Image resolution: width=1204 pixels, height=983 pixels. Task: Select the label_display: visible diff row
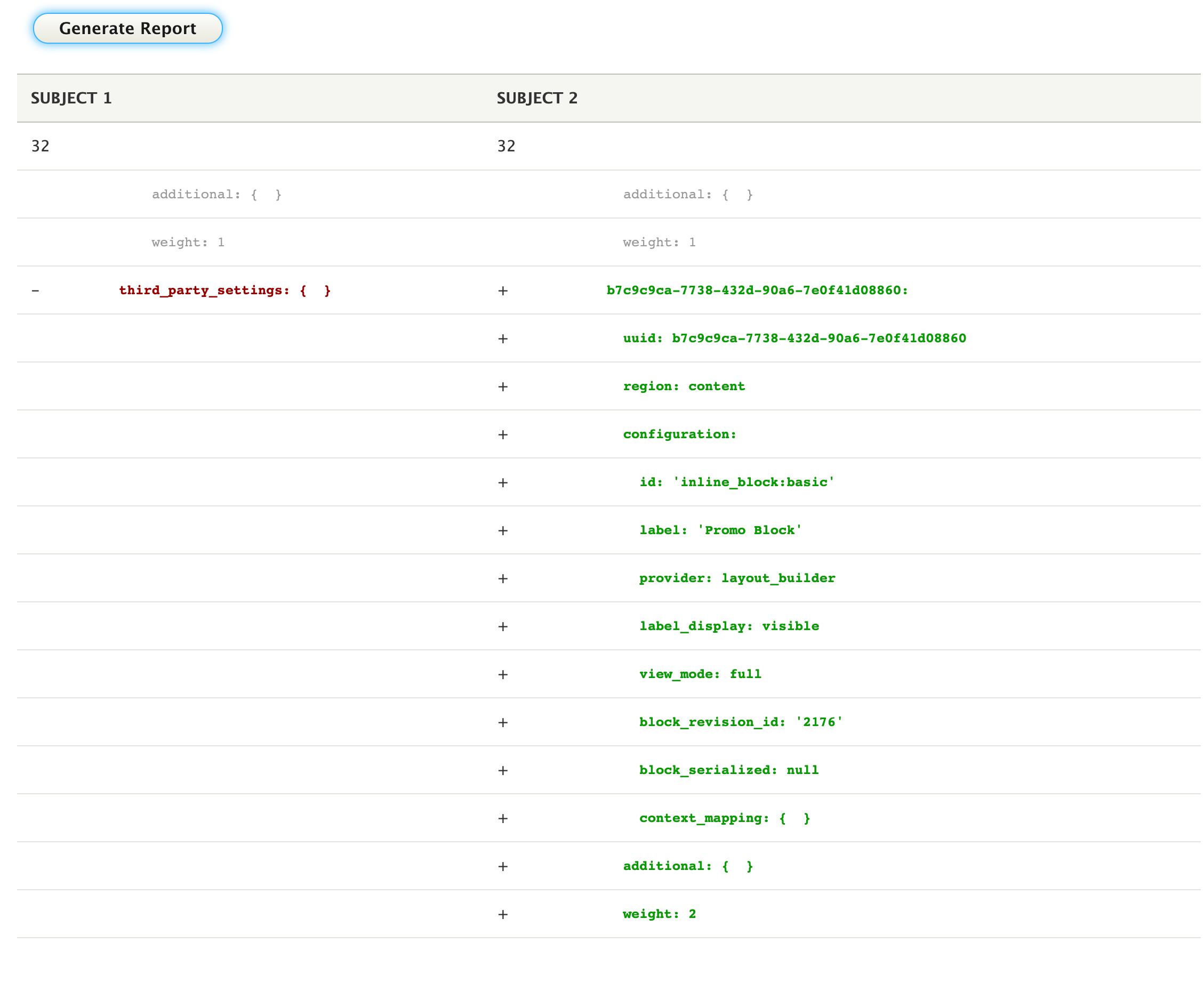[x=729, y=626]
